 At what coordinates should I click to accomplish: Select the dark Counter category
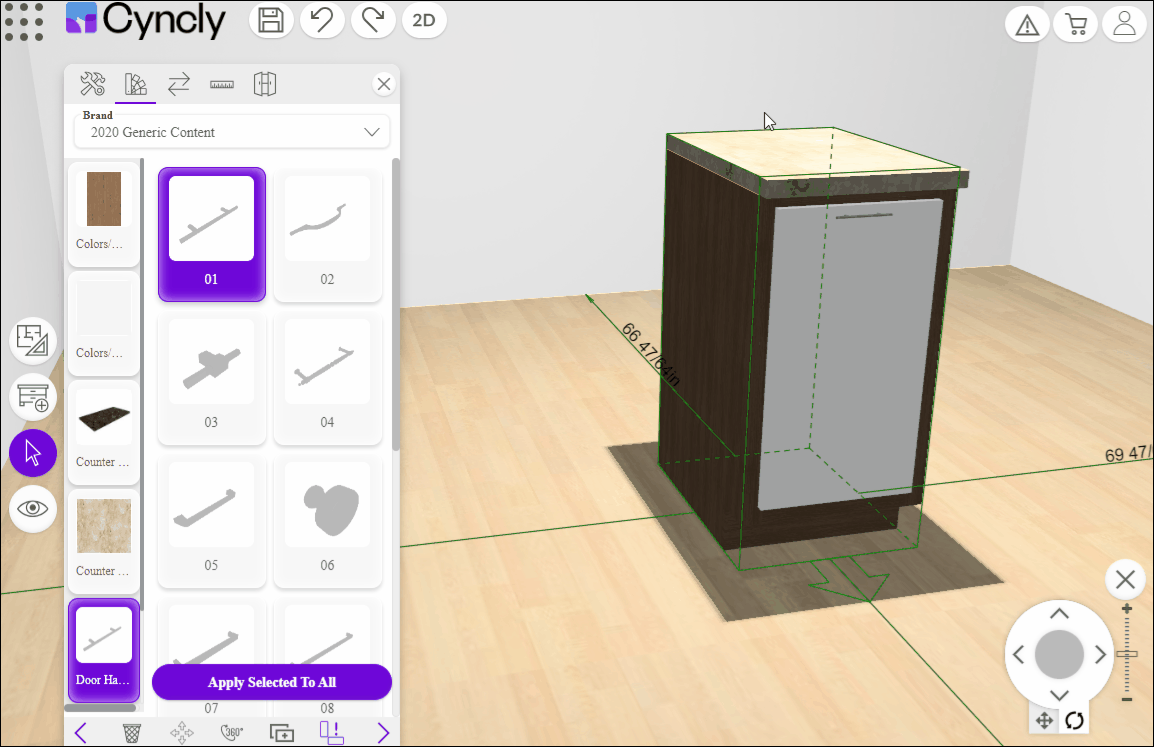tap(104, 431)
